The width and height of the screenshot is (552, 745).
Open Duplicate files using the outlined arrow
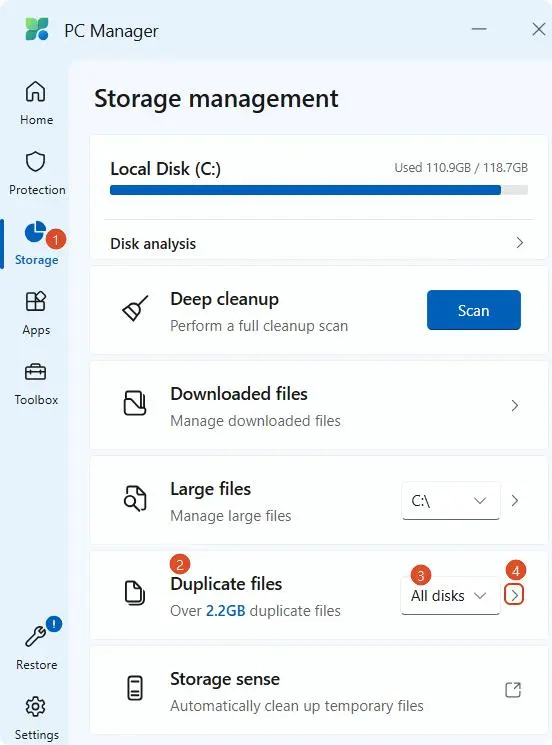pyautogui.click(x=514, y=595)
